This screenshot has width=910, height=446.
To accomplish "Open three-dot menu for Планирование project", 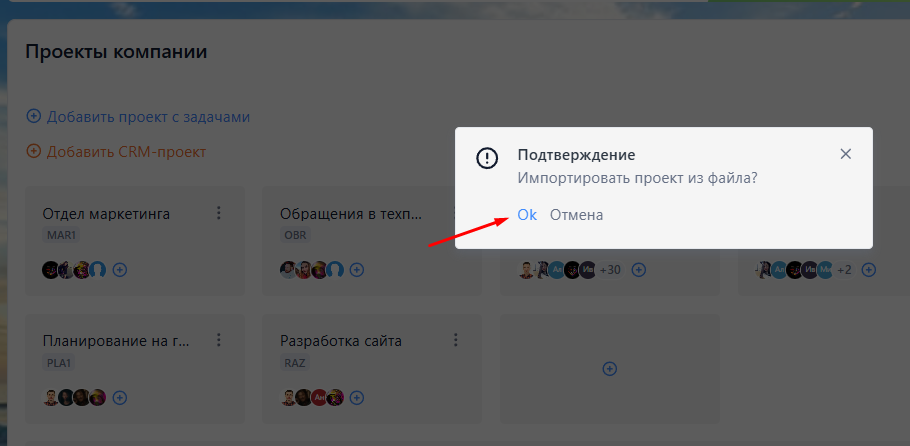I will [x=219, y=341].
